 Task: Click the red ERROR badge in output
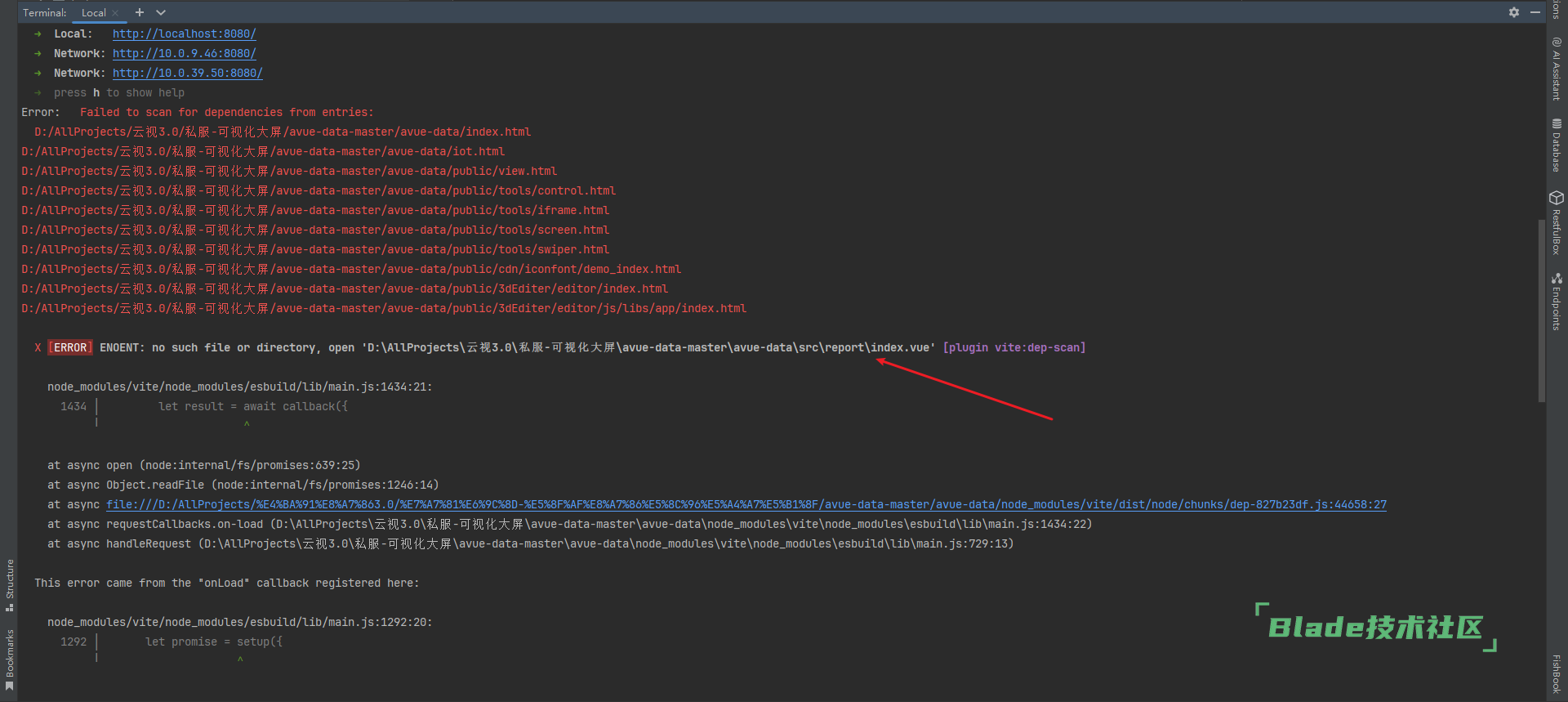coord(70,347)
